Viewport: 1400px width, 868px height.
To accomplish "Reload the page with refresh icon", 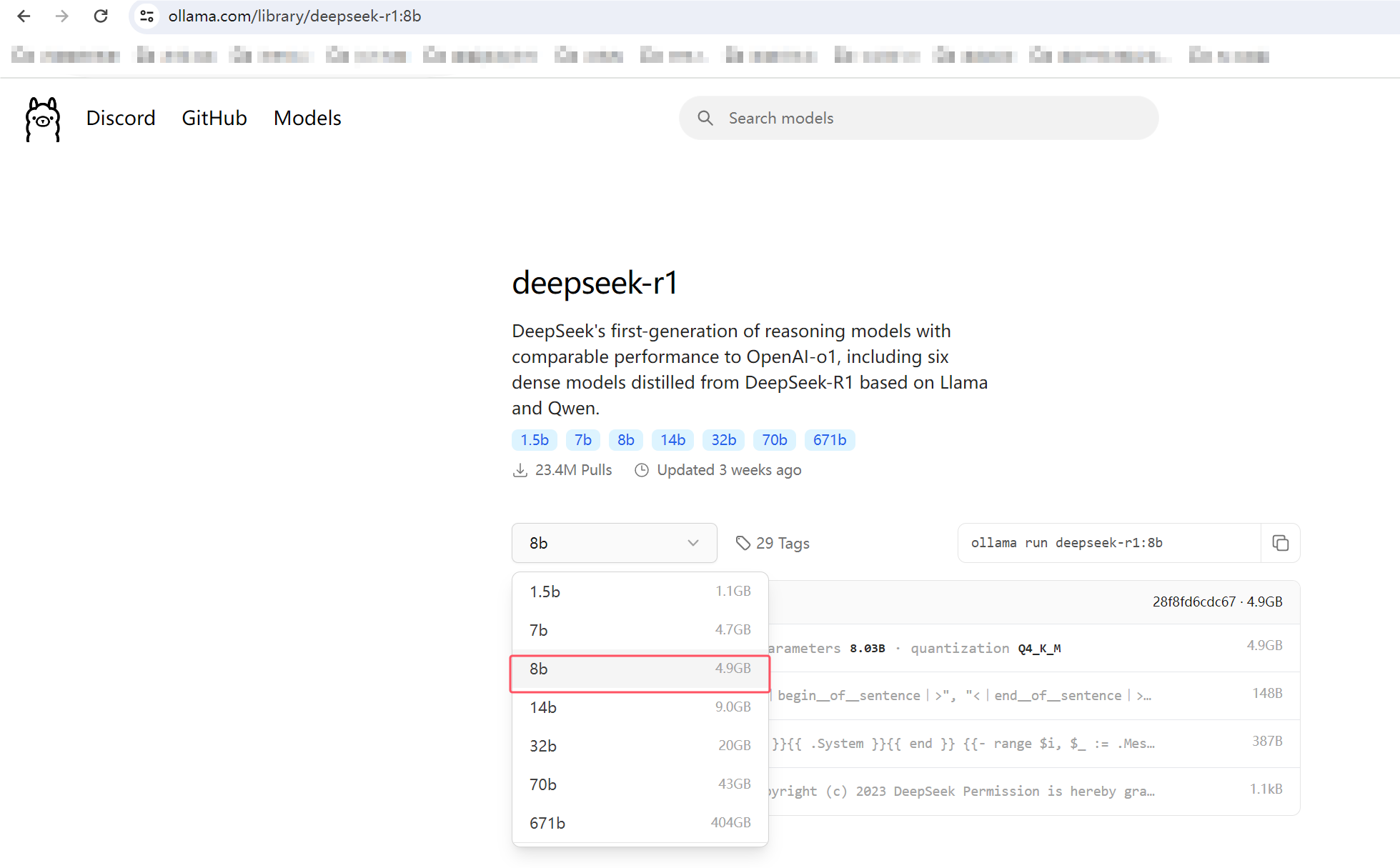I will pyautogui.click(x=101, y=16).
